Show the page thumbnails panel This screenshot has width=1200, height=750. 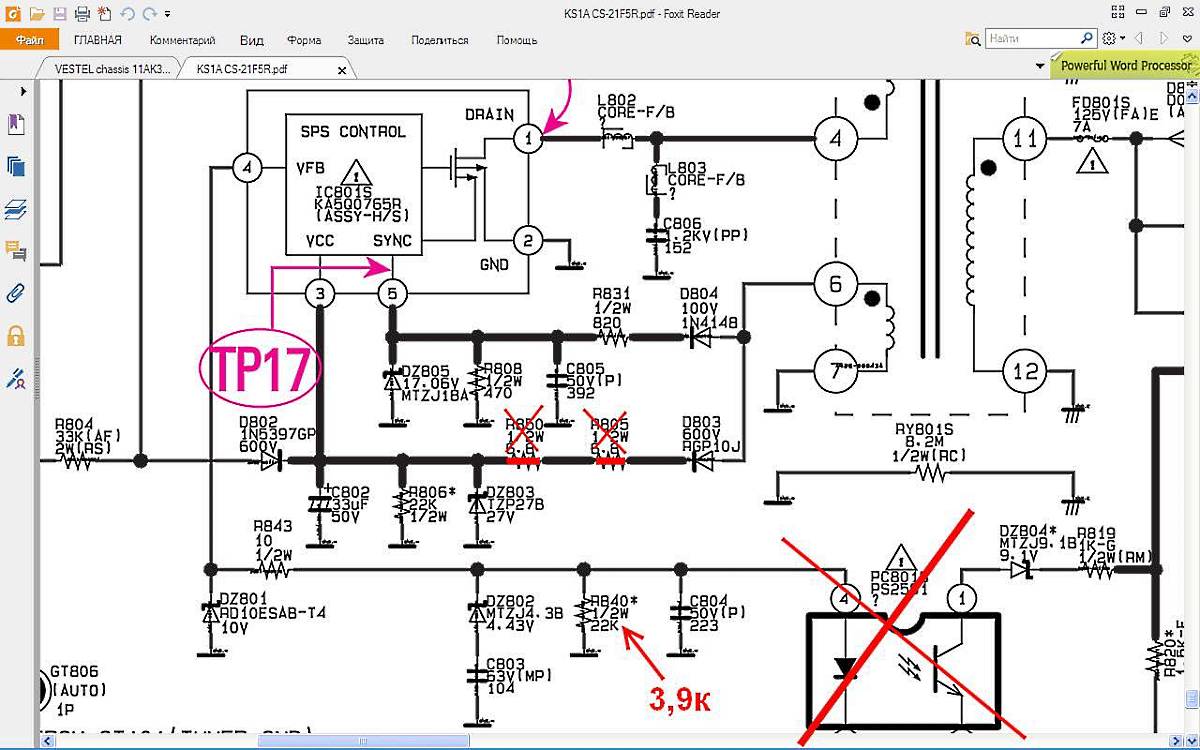[16, 167]
